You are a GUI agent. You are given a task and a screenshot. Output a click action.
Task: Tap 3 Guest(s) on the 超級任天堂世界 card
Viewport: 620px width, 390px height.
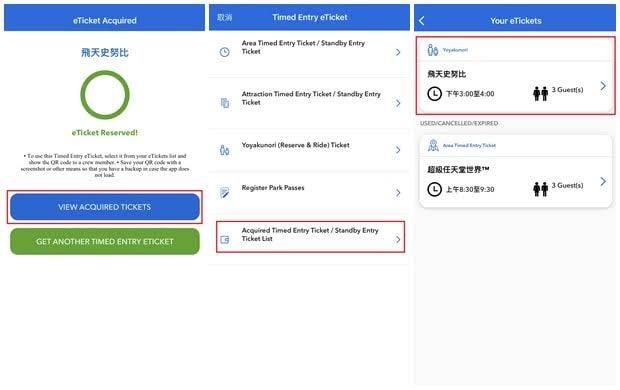coord(567,186)
